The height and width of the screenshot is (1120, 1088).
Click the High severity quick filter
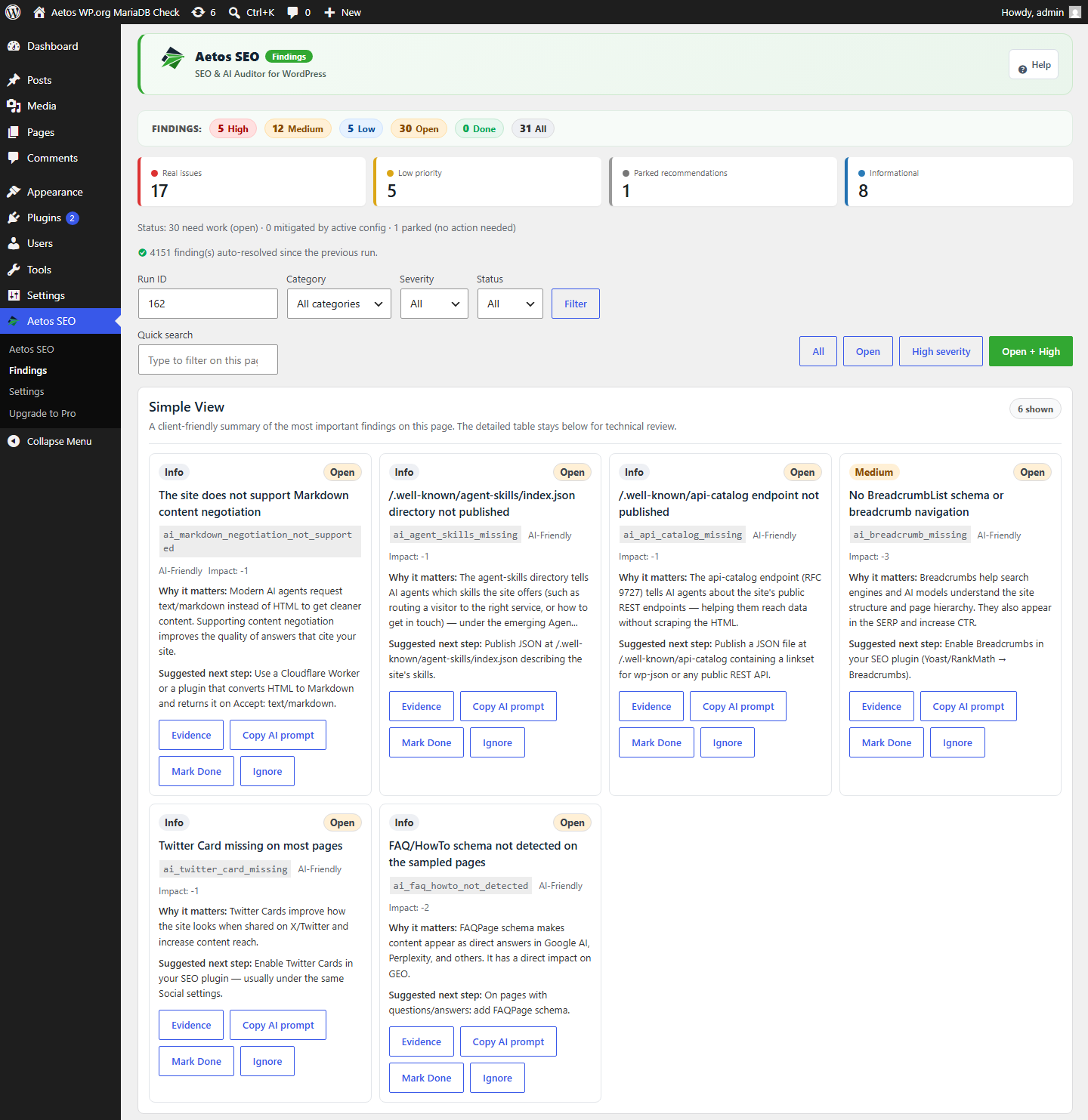click(941, 351)
